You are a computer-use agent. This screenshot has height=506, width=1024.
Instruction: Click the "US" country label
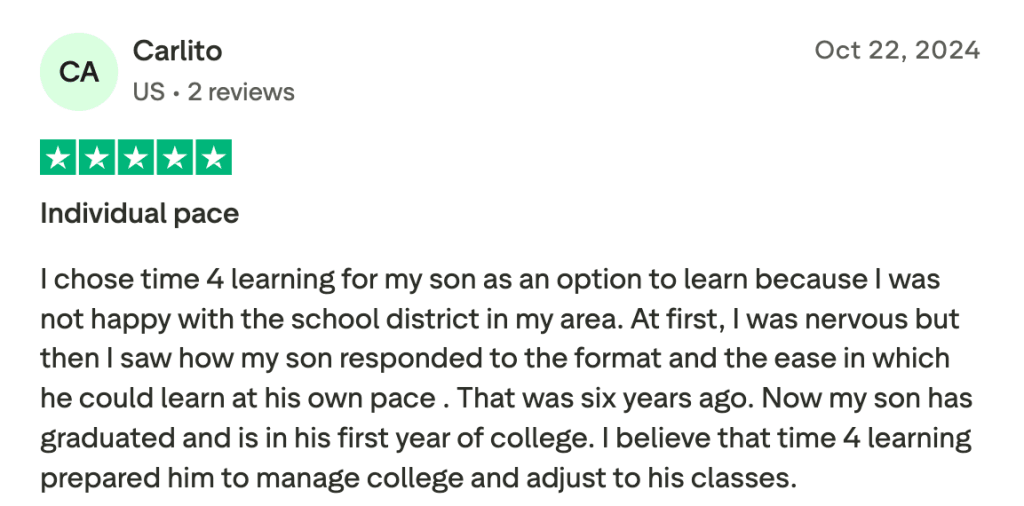point(148,92)
